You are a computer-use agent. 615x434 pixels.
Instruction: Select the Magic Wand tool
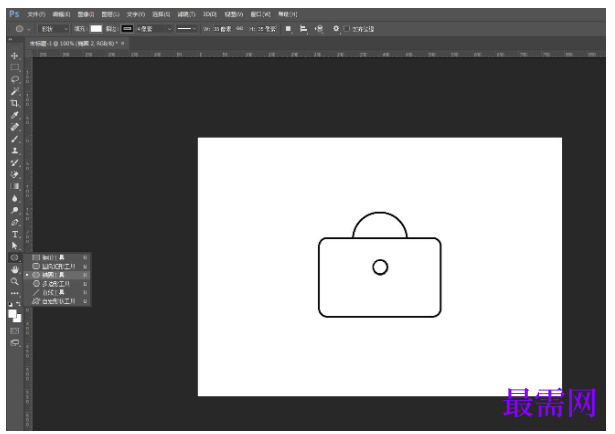coord(15,91)
